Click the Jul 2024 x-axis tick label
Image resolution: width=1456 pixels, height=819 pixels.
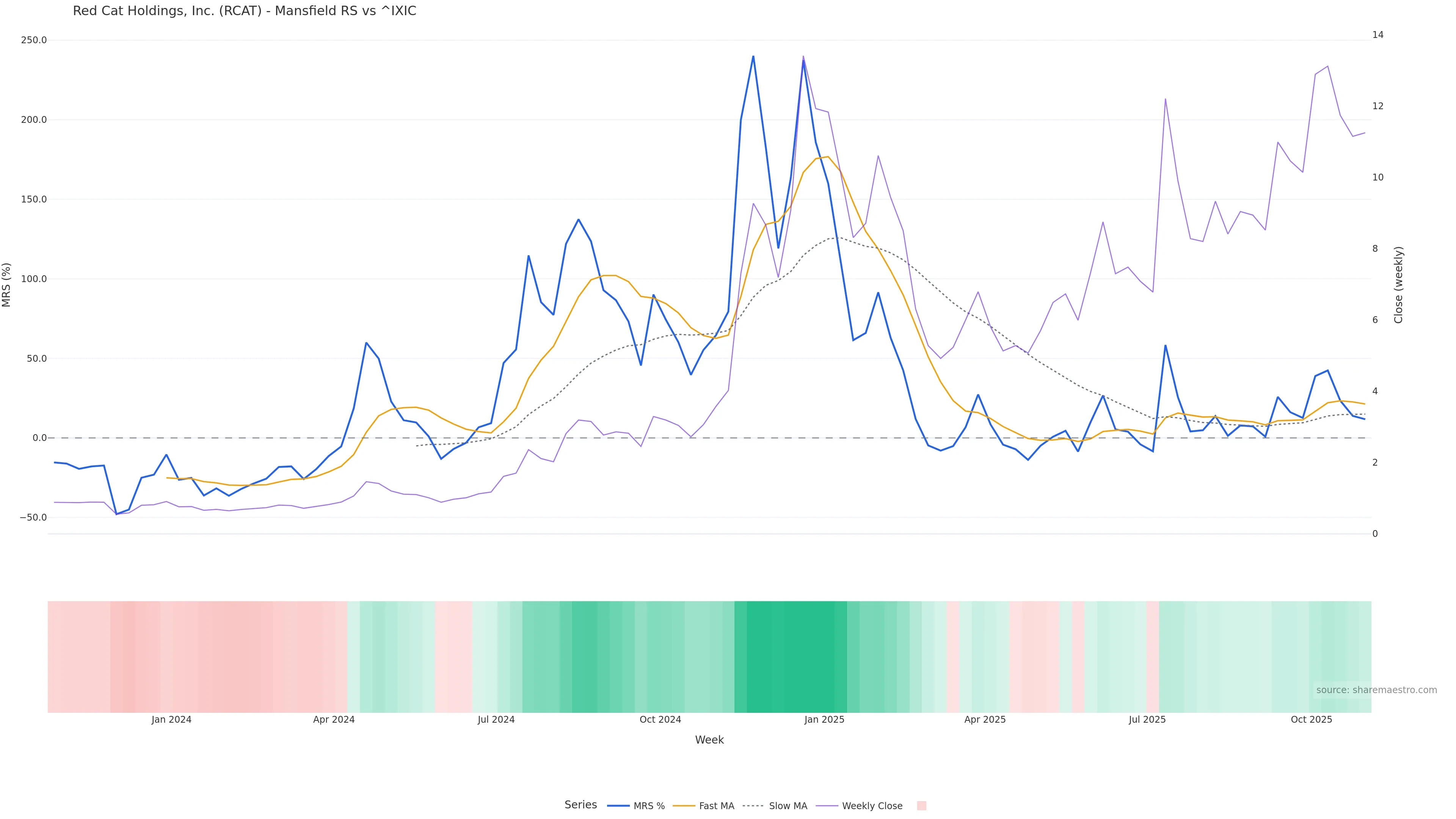pos(496,720)
